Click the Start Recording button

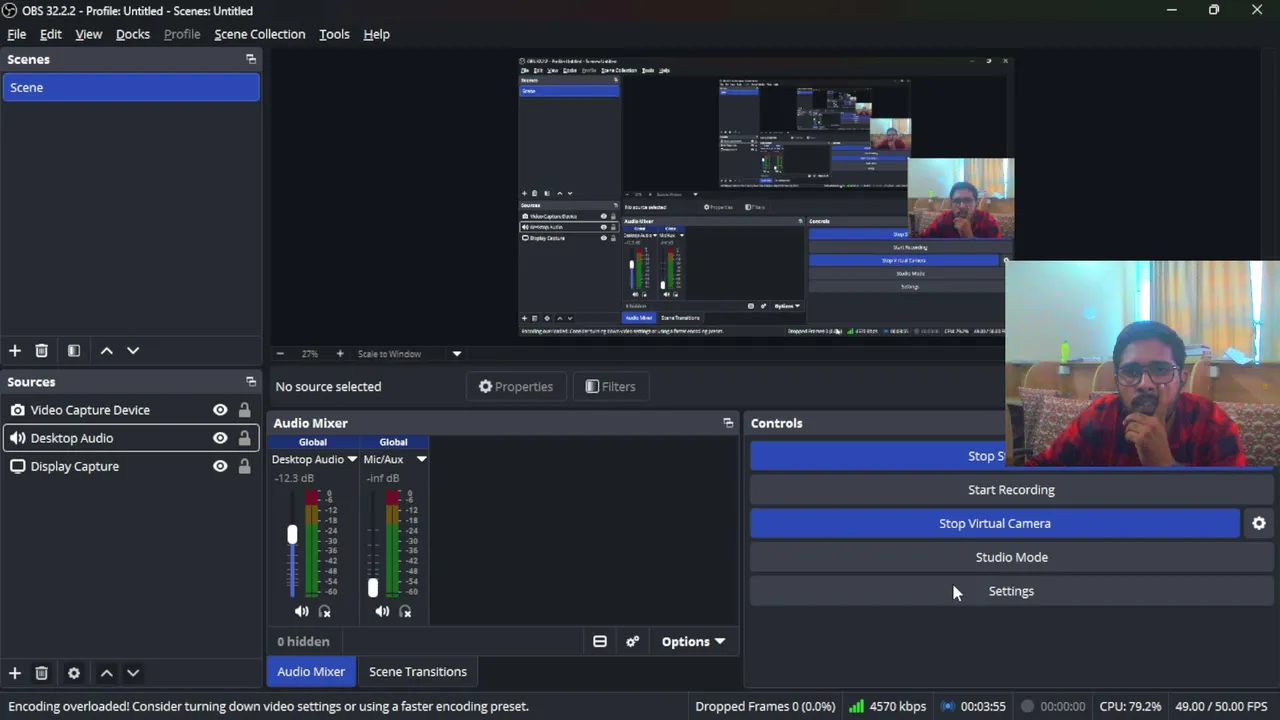(1011, 490)
